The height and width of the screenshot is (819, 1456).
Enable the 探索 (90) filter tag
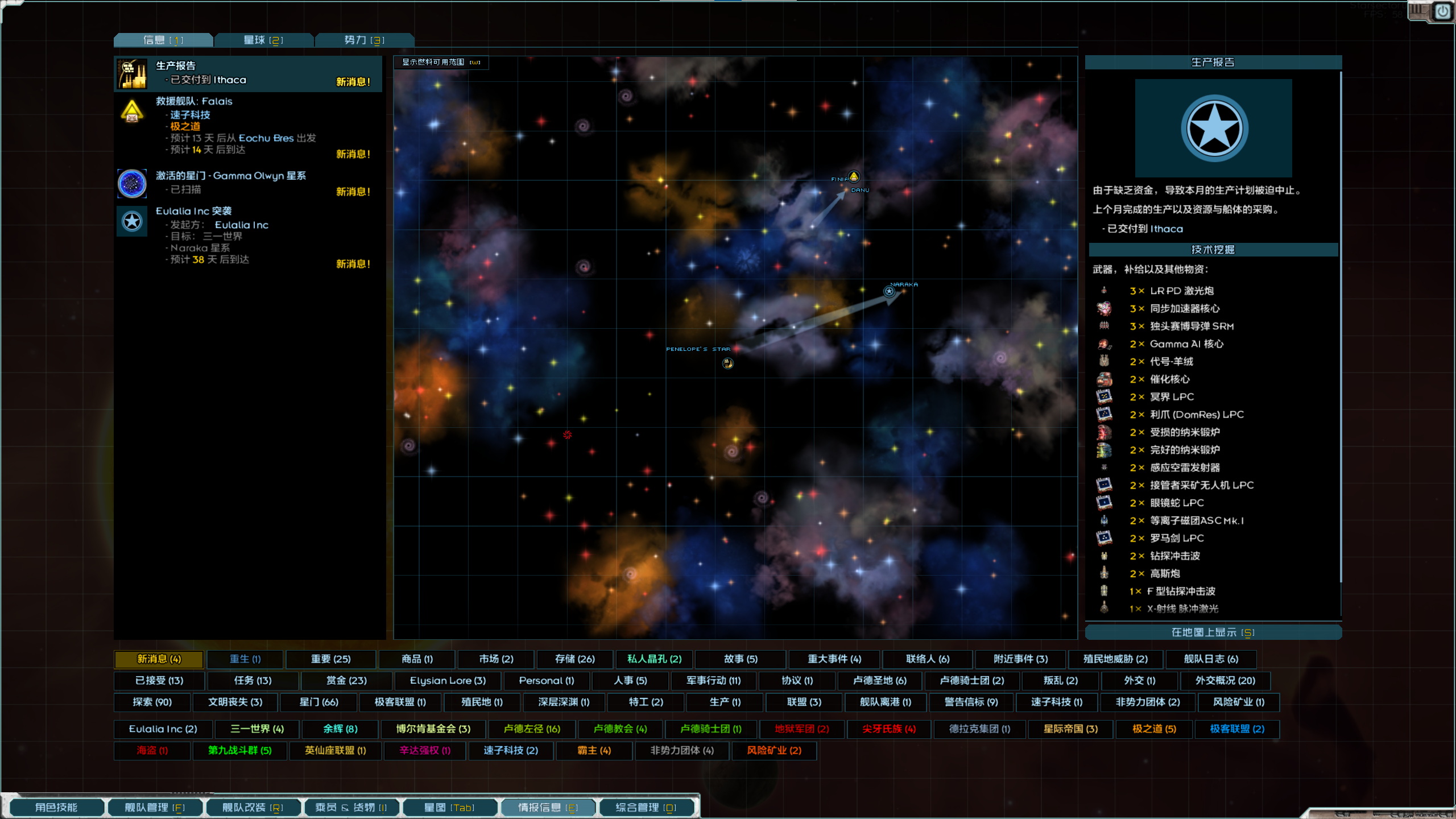point(152,702)
